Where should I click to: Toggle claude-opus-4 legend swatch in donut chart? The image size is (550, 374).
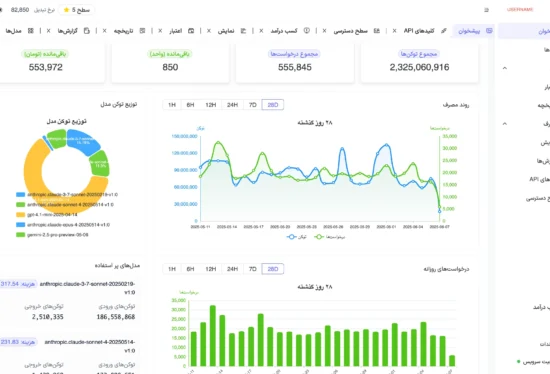point(21,225)
